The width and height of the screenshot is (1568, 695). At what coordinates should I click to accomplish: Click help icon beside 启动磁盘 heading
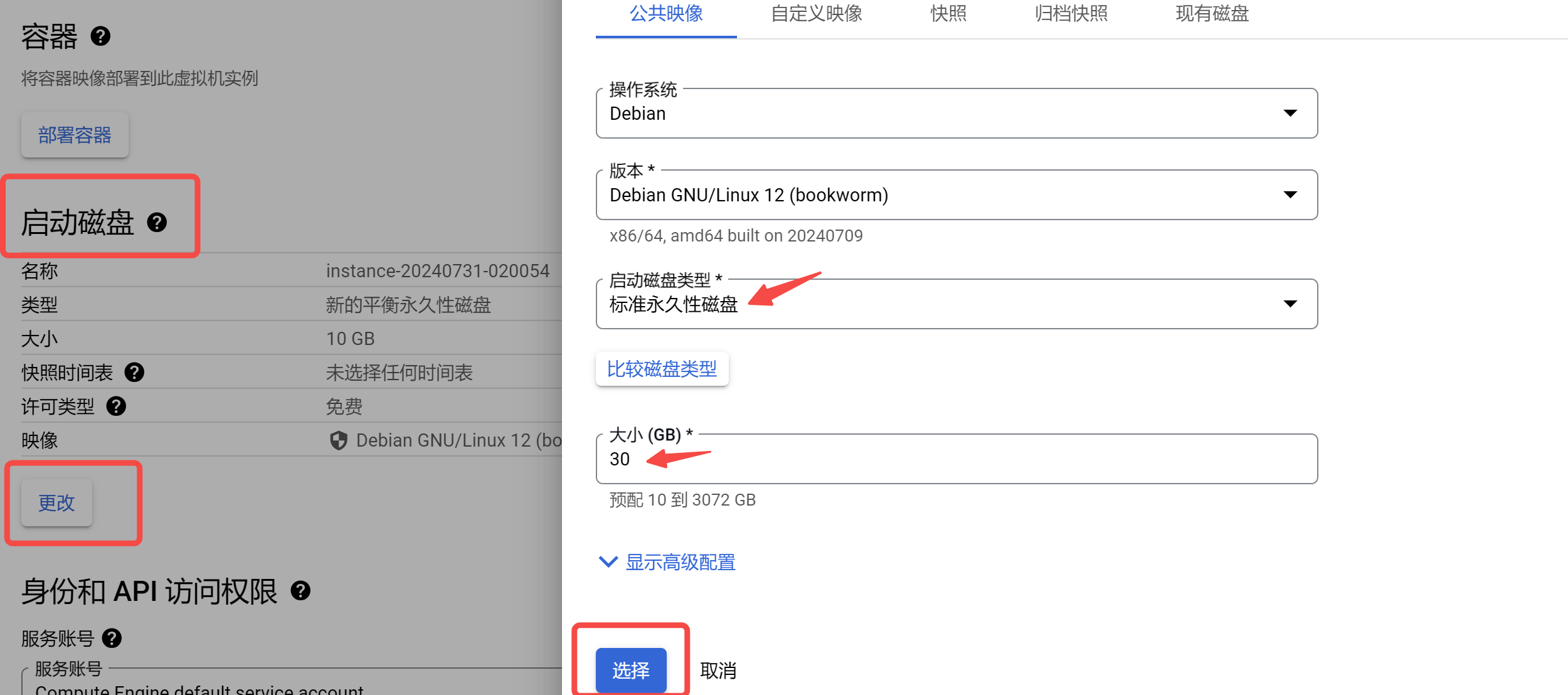[x=157, y=222]
